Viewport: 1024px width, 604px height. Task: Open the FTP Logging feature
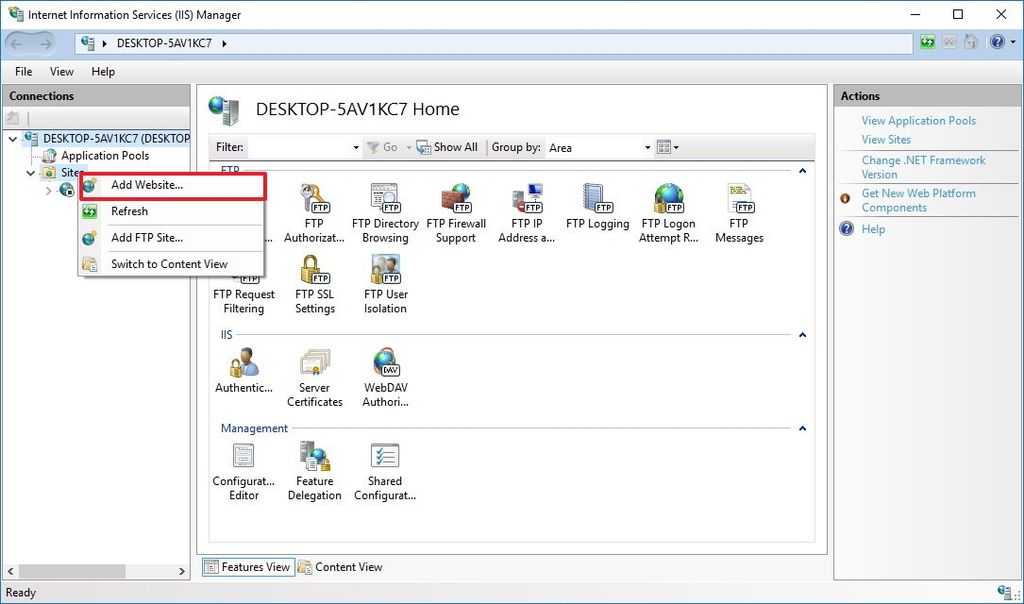pos(597,205)
